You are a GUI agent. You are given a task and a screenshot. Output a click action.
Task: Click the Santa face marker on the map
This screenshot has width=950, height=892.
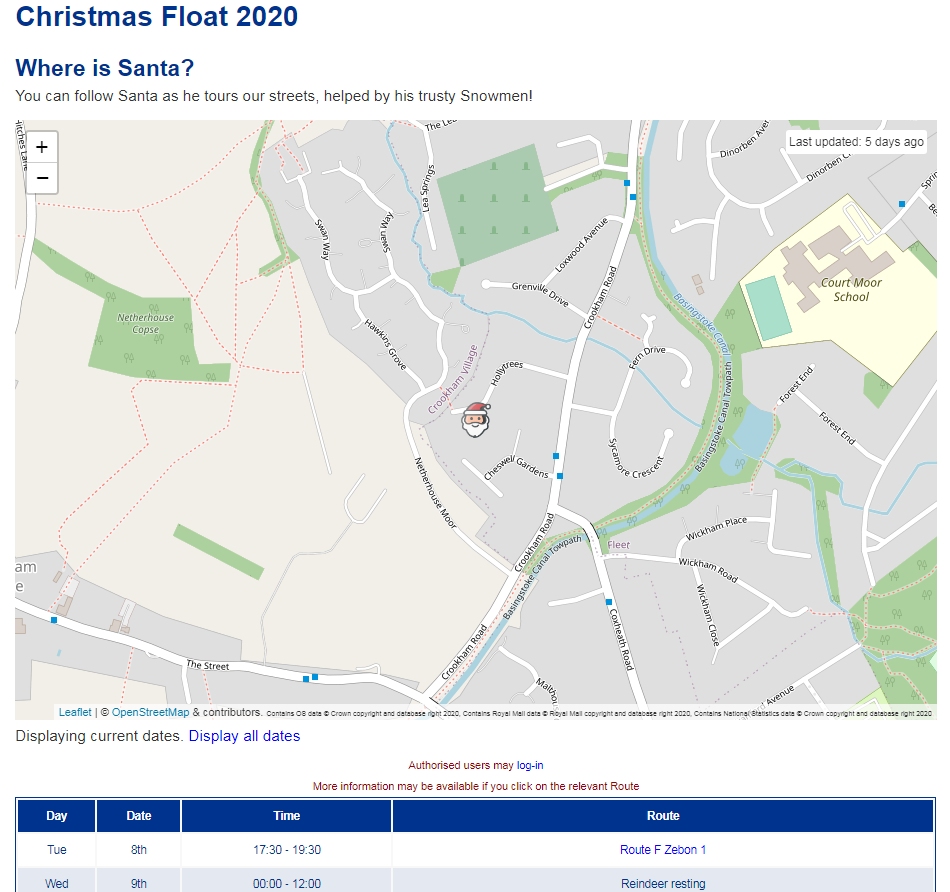click(475, 421)
